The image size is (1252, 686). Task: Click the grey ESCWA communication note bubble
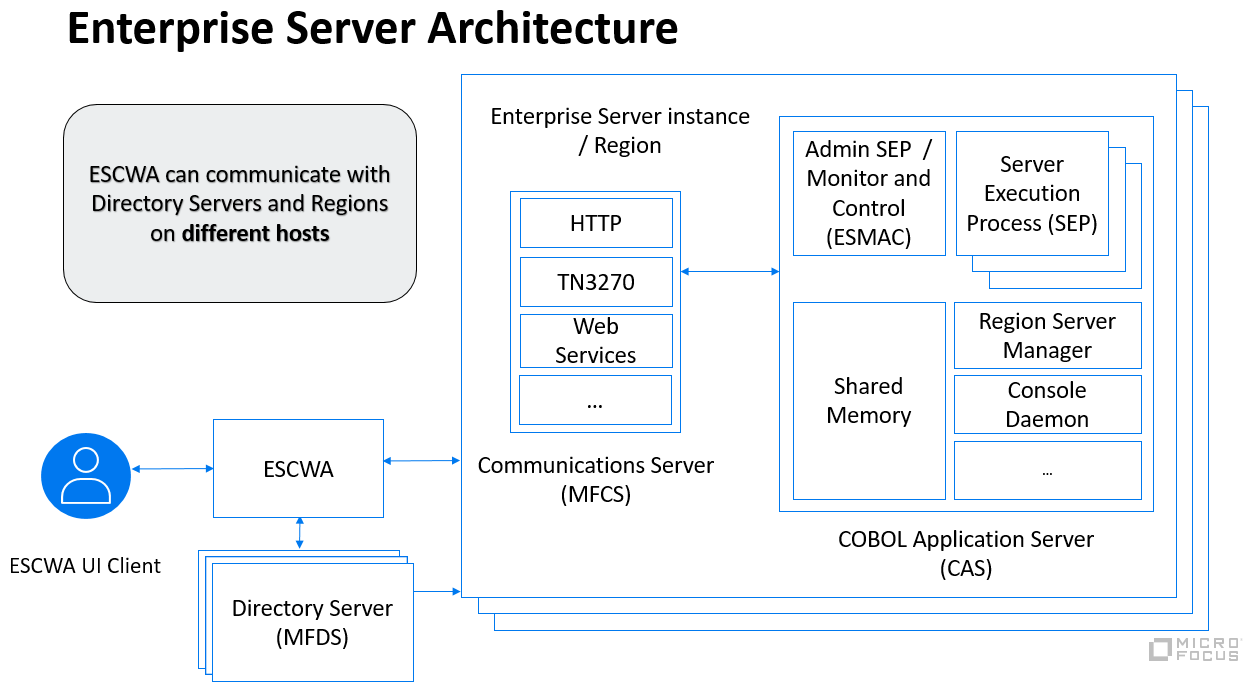[240, 203]
